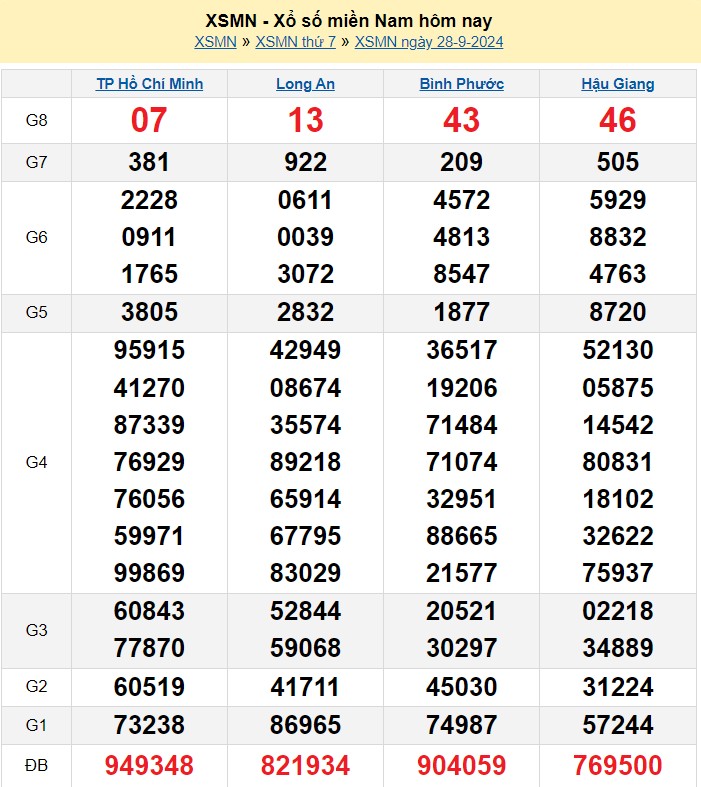
Task: Click special prize number 949348
Action: pos(149,766)
